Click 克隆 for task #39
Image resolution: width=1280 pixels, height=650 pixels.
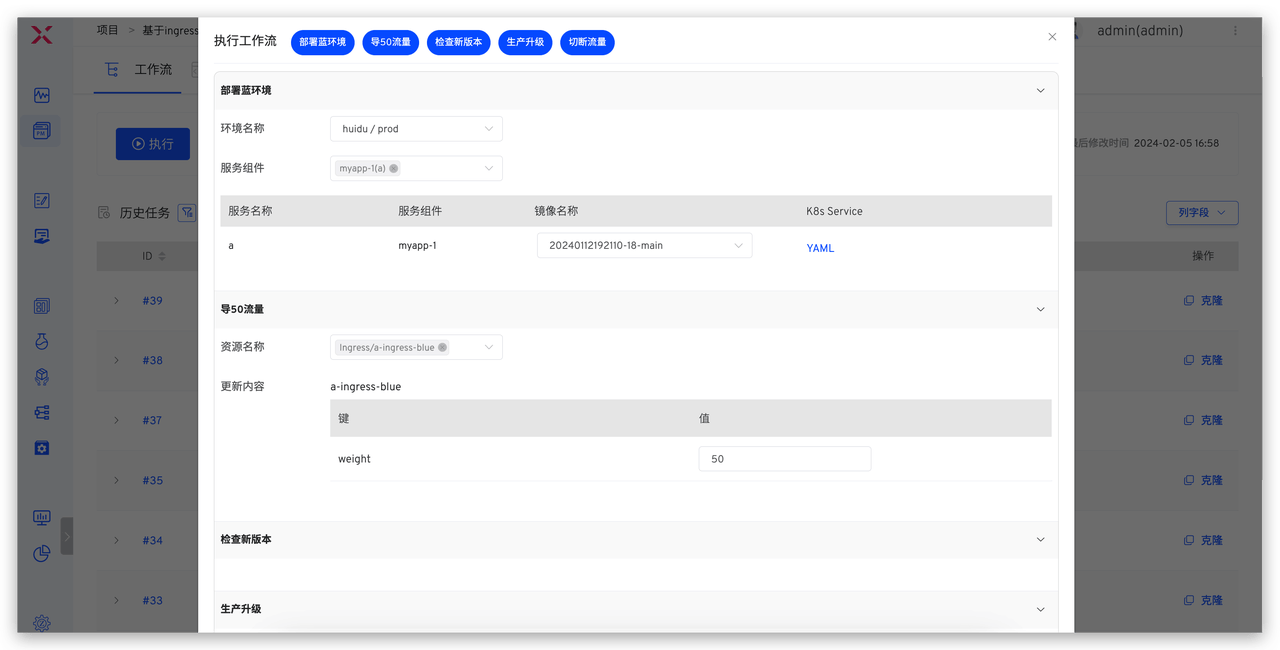(1203, 301)
